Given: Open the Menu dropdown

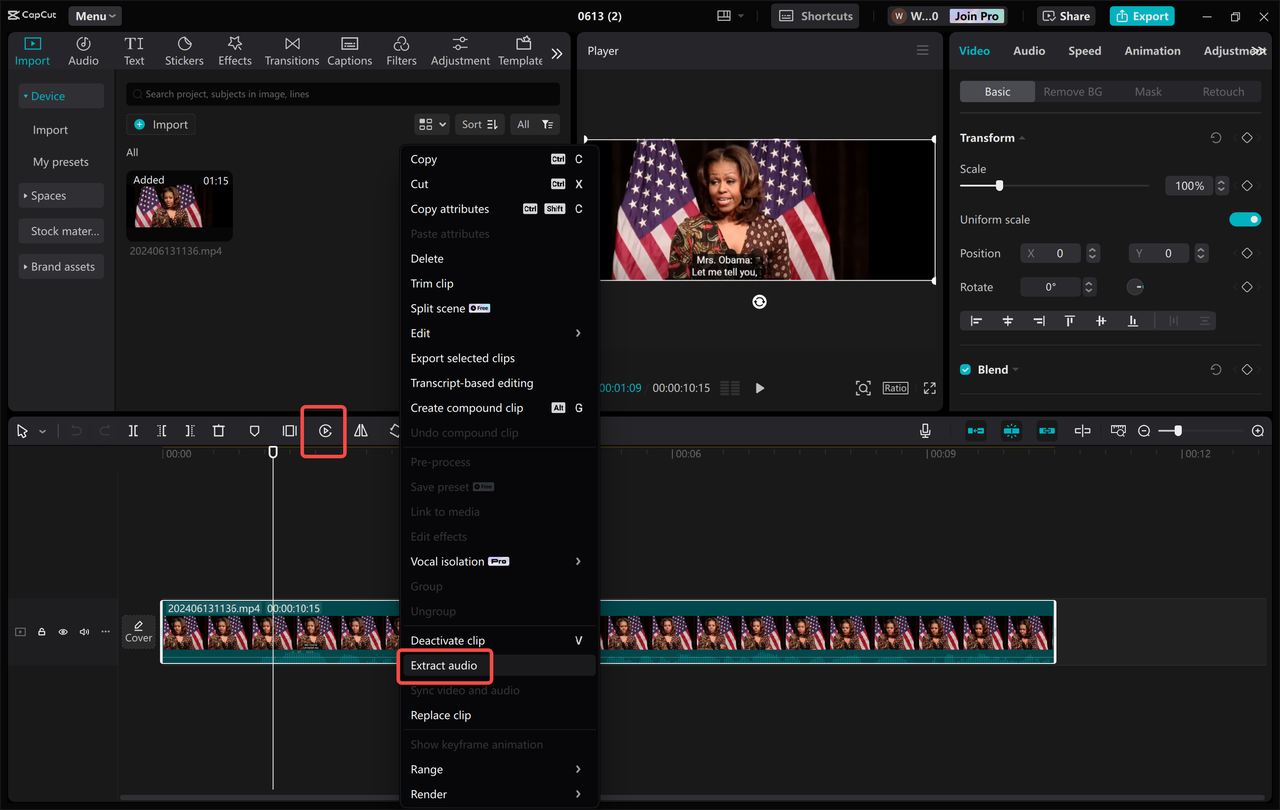Looking at the screenshot, I should [94, 15].
